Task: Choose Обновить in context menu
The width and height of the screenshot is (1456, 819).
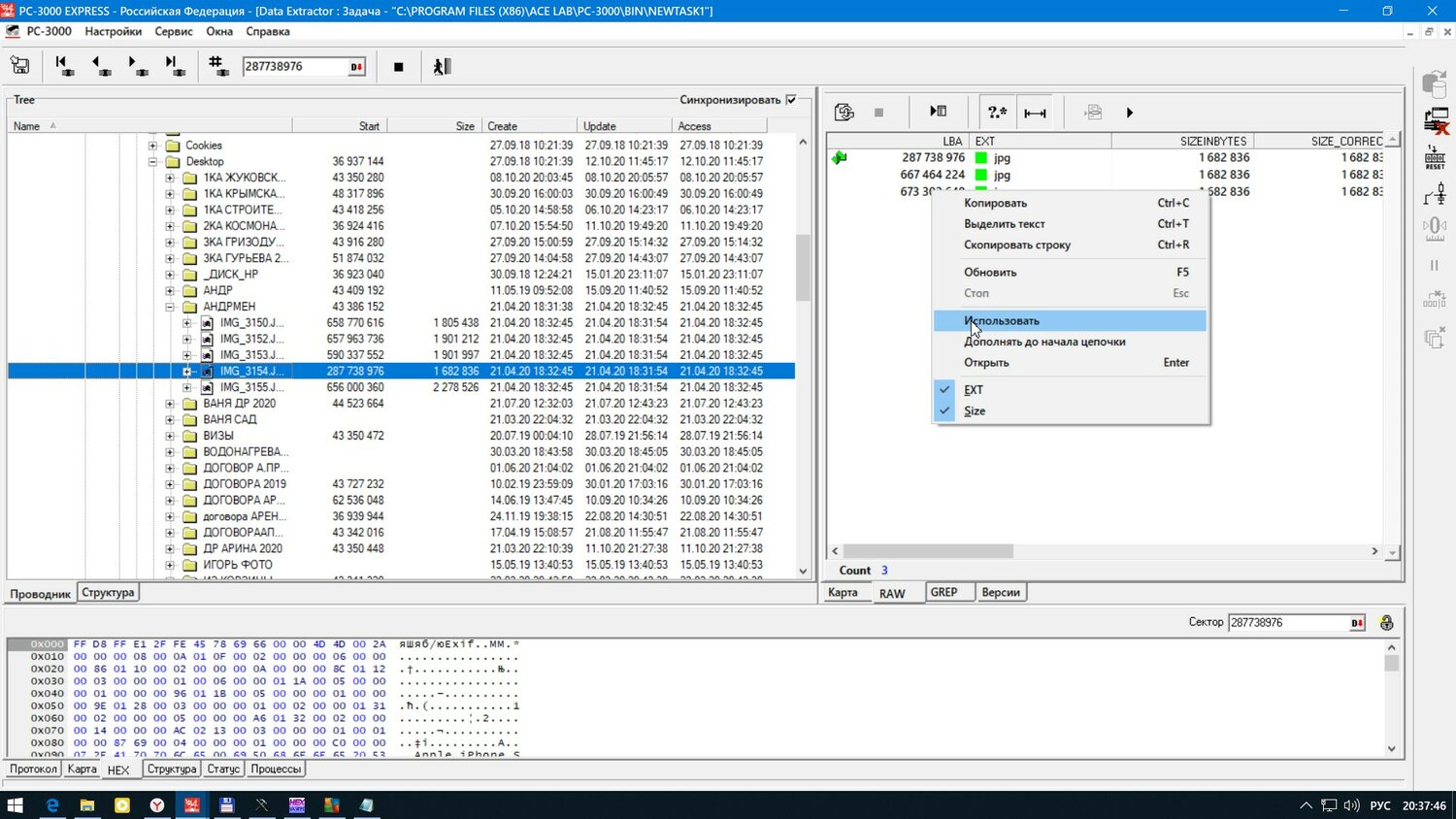Action: (1072, 272)
